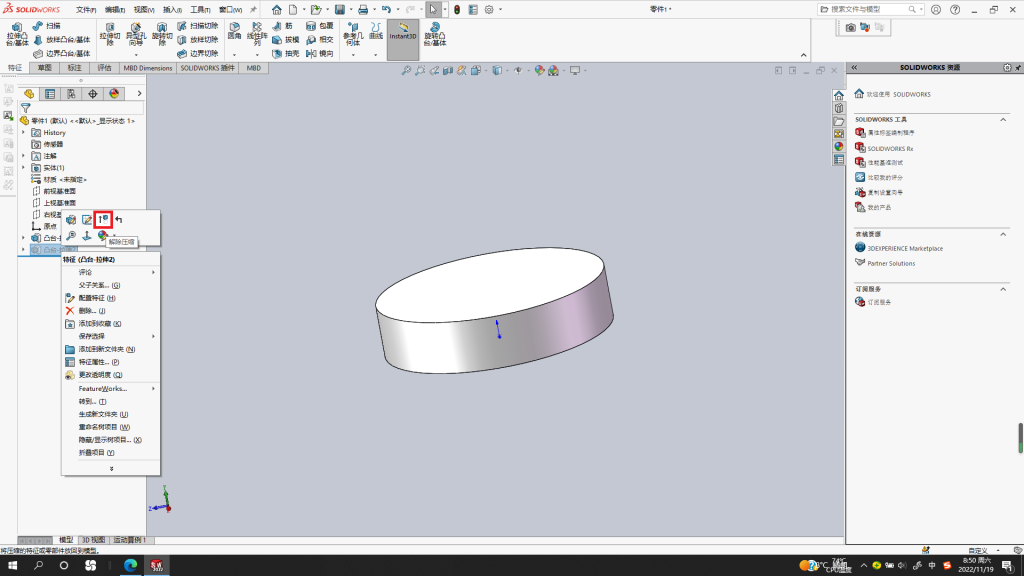Expand the 注解 (Annotations) tree node
This screenshot has height=576, width=1024.
[24, 156]
